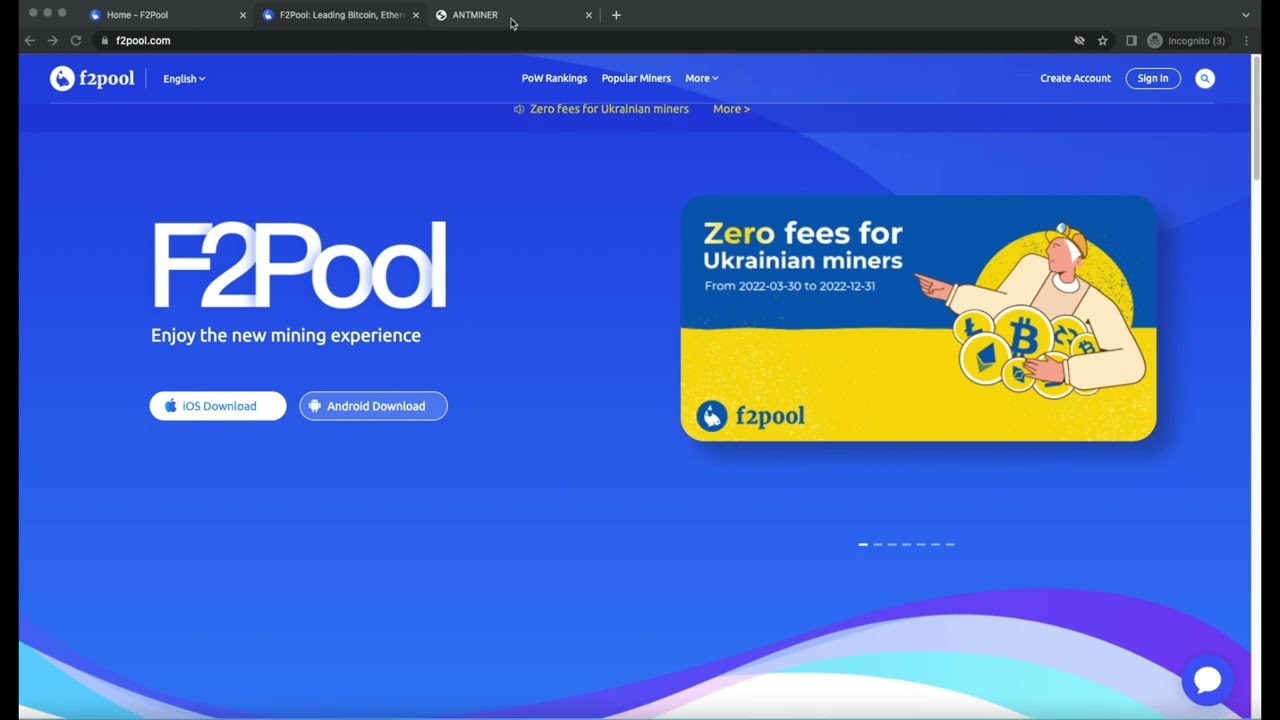Close the Home - F2Pool tab
The image size is (1280, 720).
pyautogui.click(x=242, y=15)
